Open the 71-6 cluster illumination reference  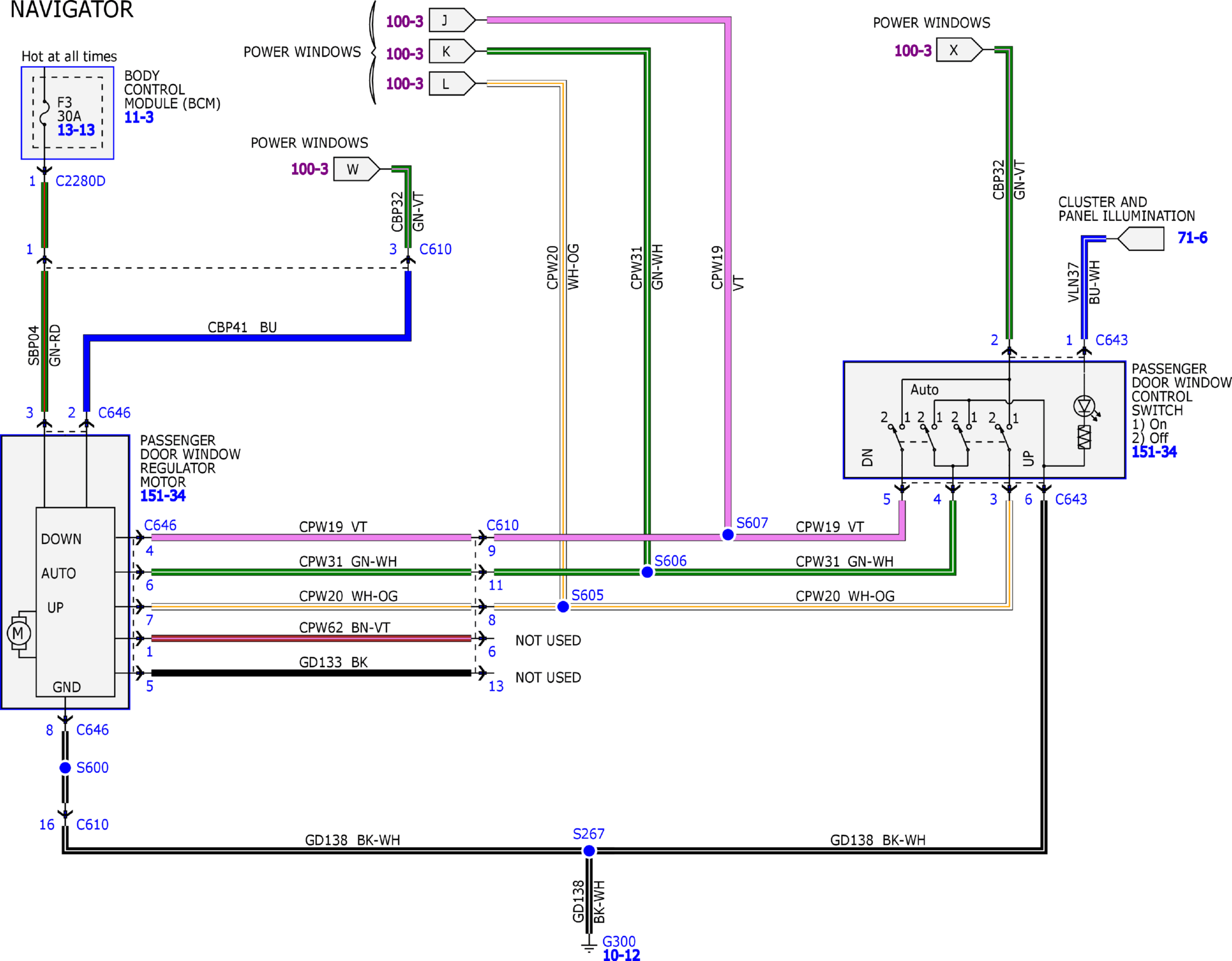pyautogui.click(x=1193, y=238)
